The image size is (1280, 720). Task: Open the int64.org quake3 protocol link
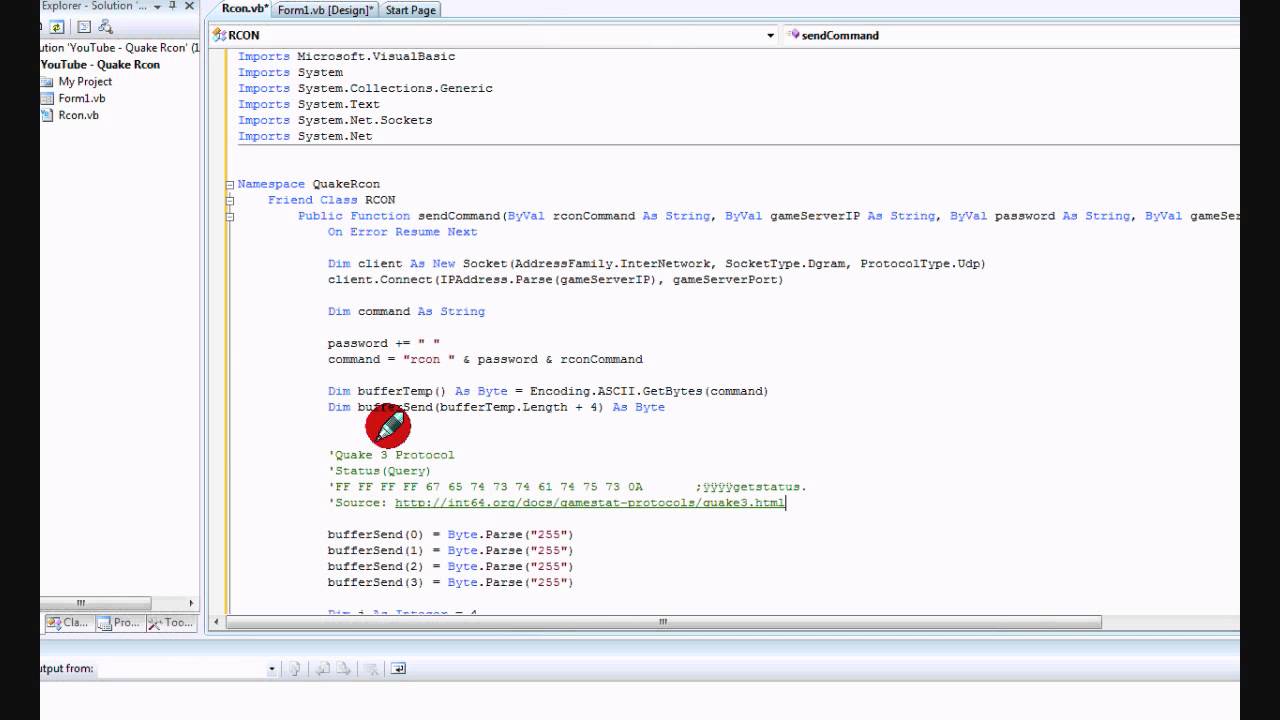(590, 503)
